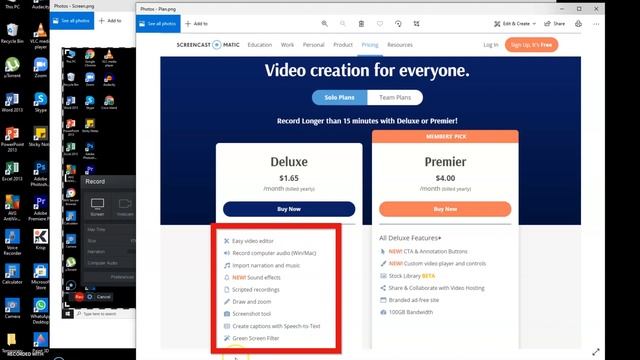Click Branded ad-free site text
Screen dimensions: 640x360
414,300
